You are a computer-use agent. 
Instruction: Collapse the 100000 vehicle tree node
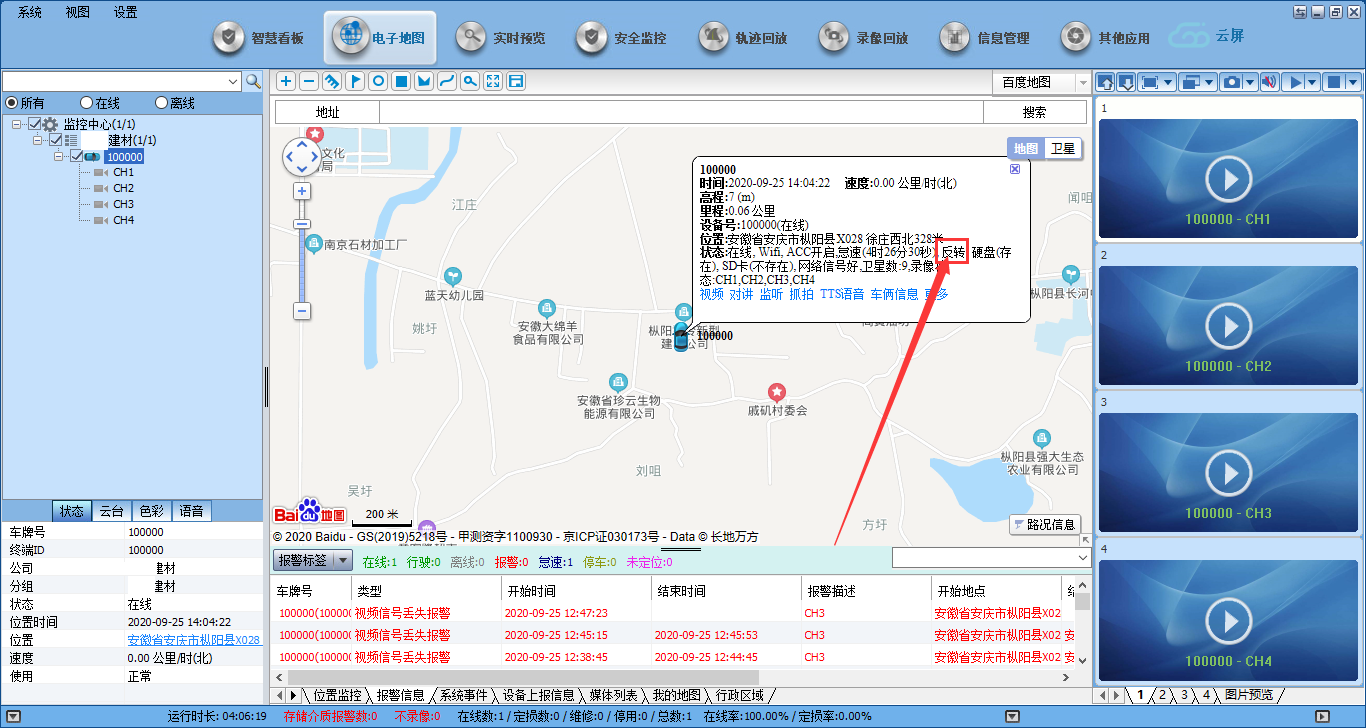click(x=59, y=156)
